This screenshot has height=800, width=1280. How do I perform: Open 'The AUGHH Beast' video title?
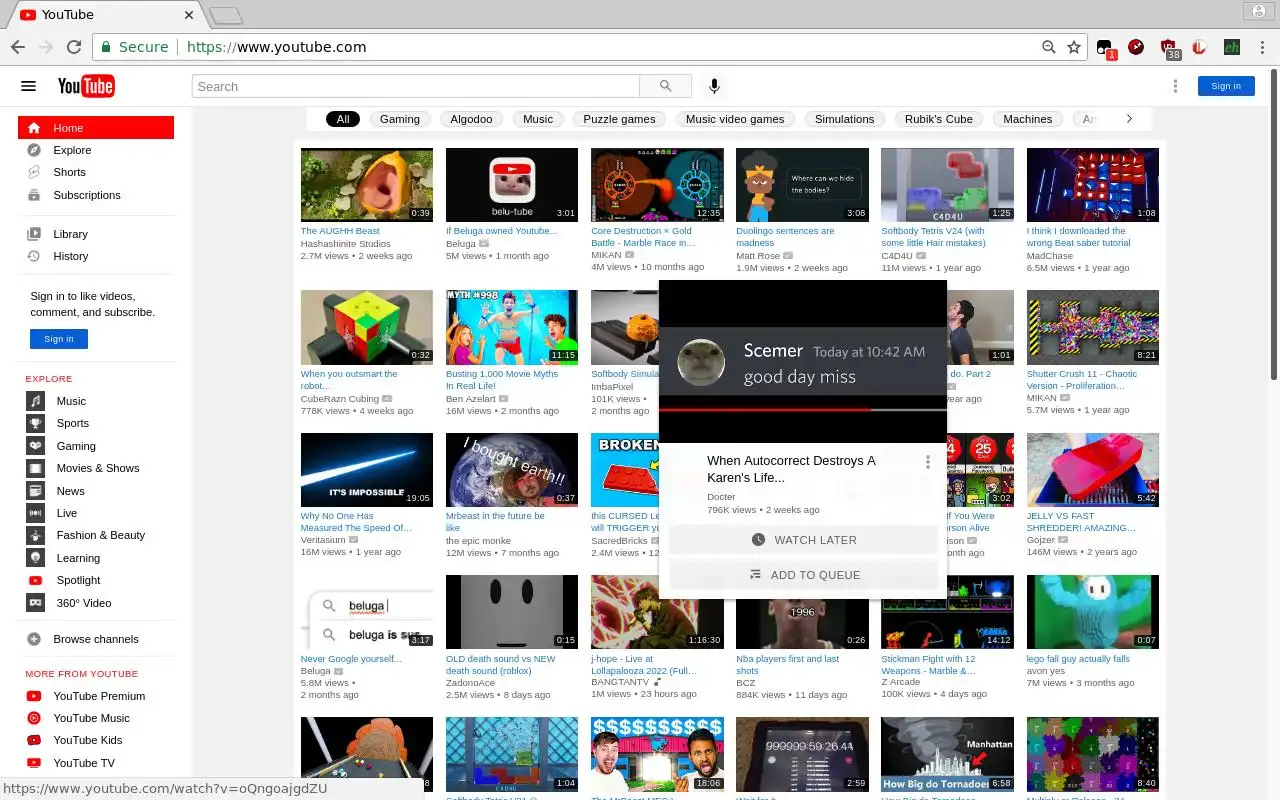340,231
